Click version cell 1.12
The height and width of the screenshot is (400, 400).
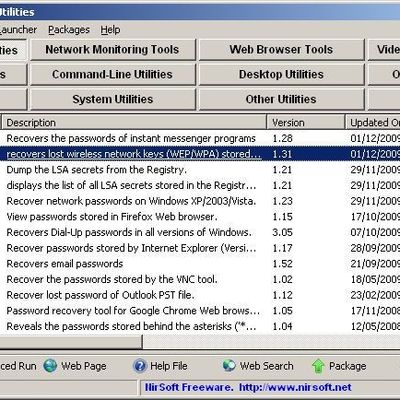(x=282, y=295)
